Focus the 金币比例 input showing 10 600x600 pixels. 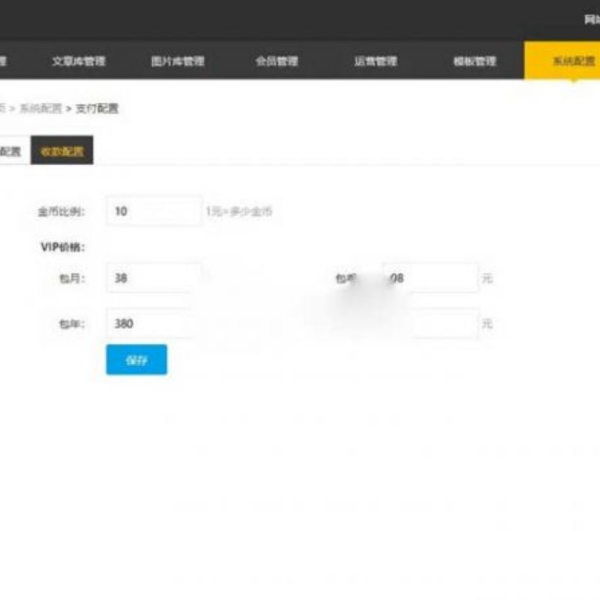[x=153, y=211]
